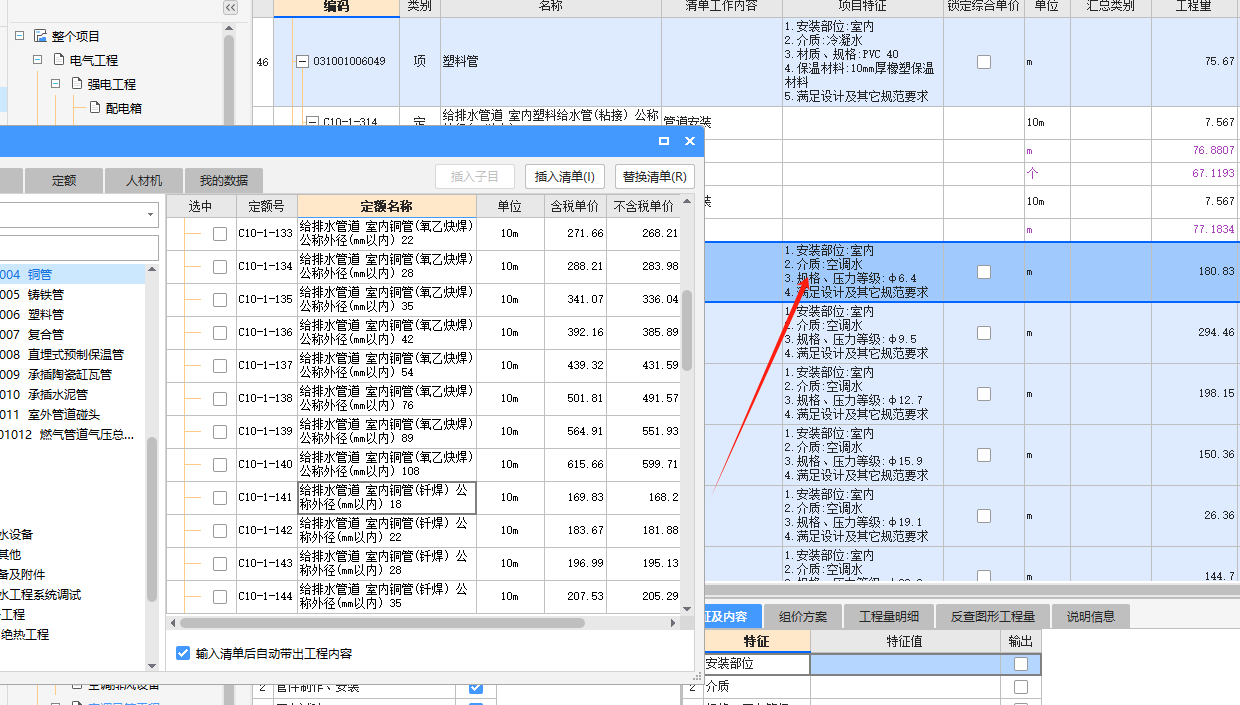The image size is (1240, 705).
Task: Switch to the 定额 tab
Action: [x=64, y=181]
